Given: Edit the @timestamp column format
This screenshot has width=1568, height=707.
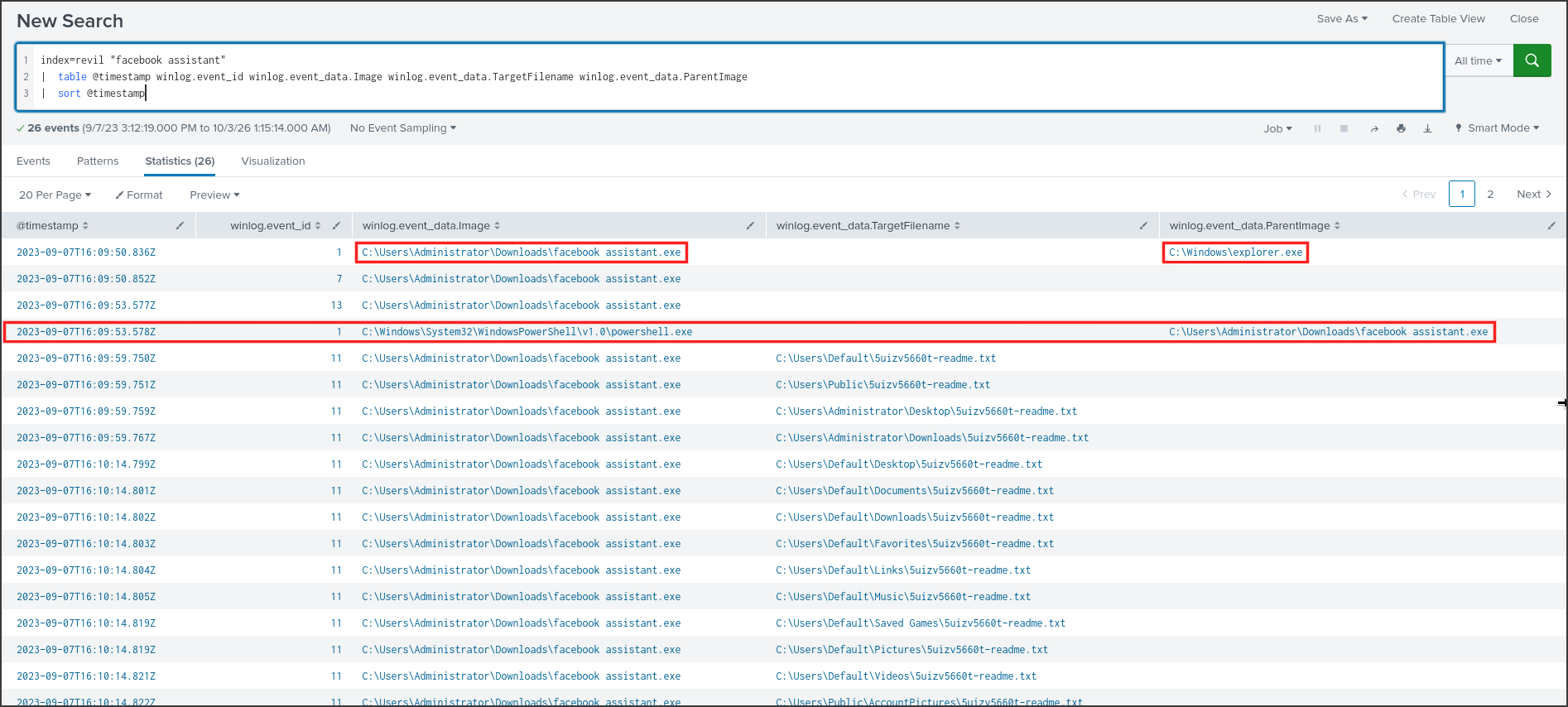Looking at the screenshot, I should tap(180, 225).
